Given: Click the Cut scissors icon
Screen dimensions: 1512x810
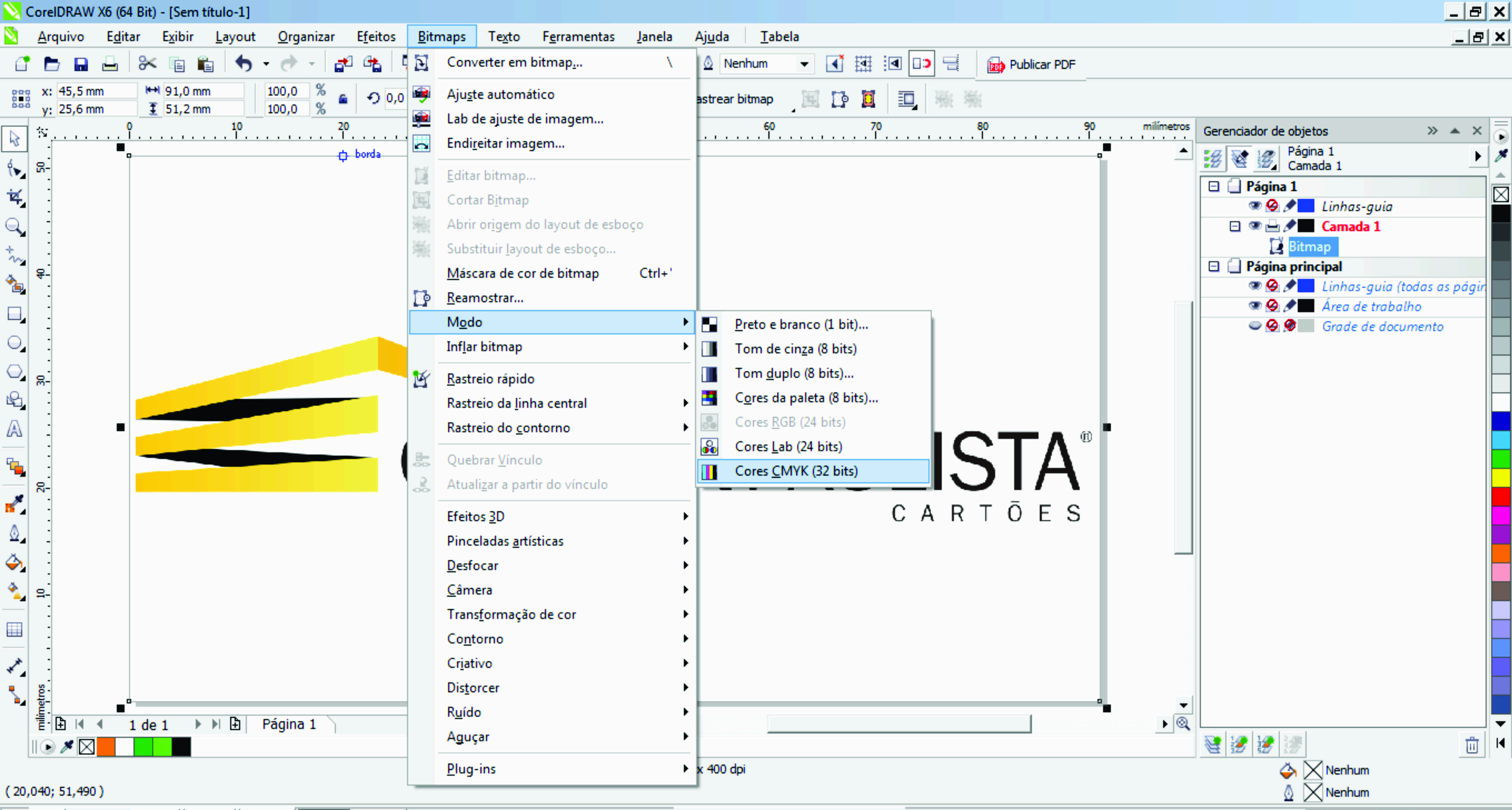Looking at the screenshot, I should (147, 64).
